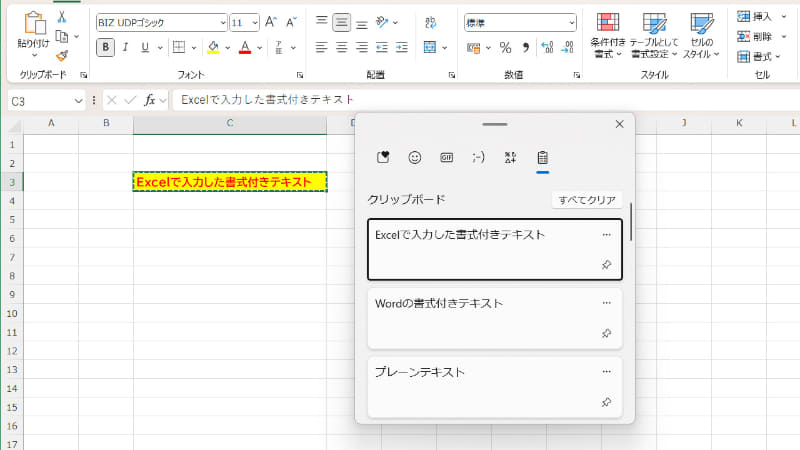The width and height of the screenshot is (800, 450).
Task: Click the accounting number format icon
Action: pos(473,48)
